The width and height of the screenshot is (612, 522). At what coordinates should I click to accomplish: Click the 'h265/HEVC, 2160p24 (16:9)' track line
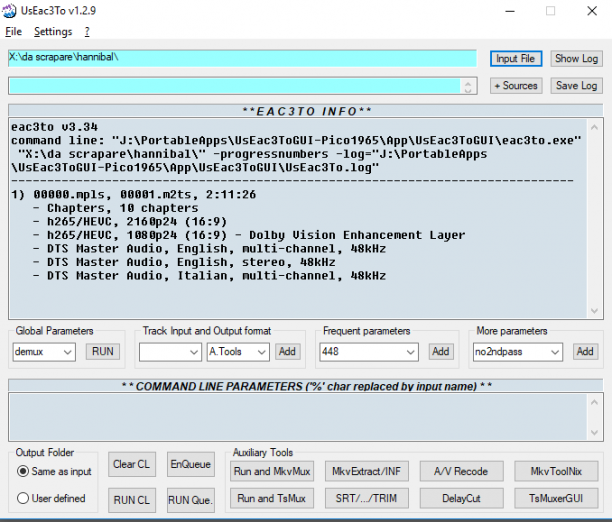tap(130, 222)
